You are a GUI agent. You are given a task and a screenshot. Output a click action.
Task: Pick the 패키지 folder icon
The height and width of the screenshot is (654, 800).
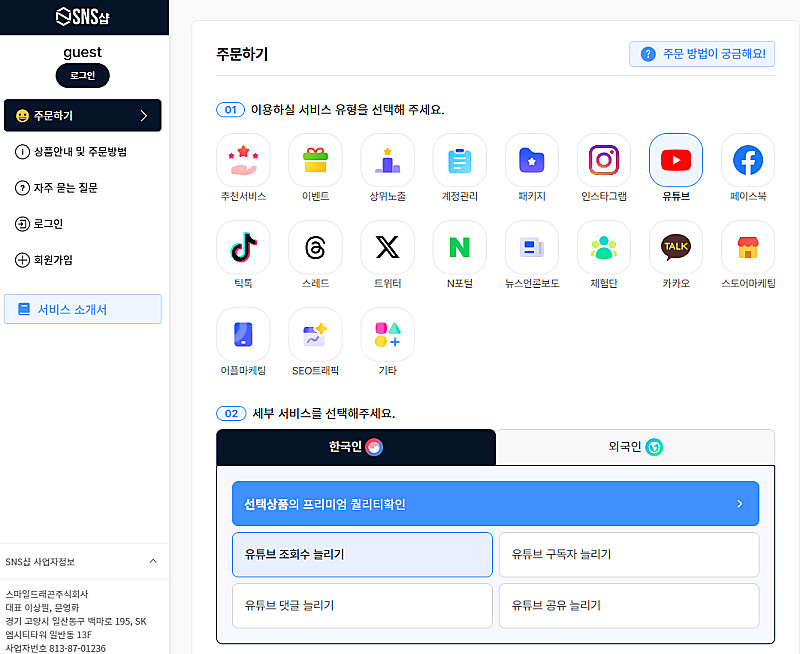(x=532, y=160)
